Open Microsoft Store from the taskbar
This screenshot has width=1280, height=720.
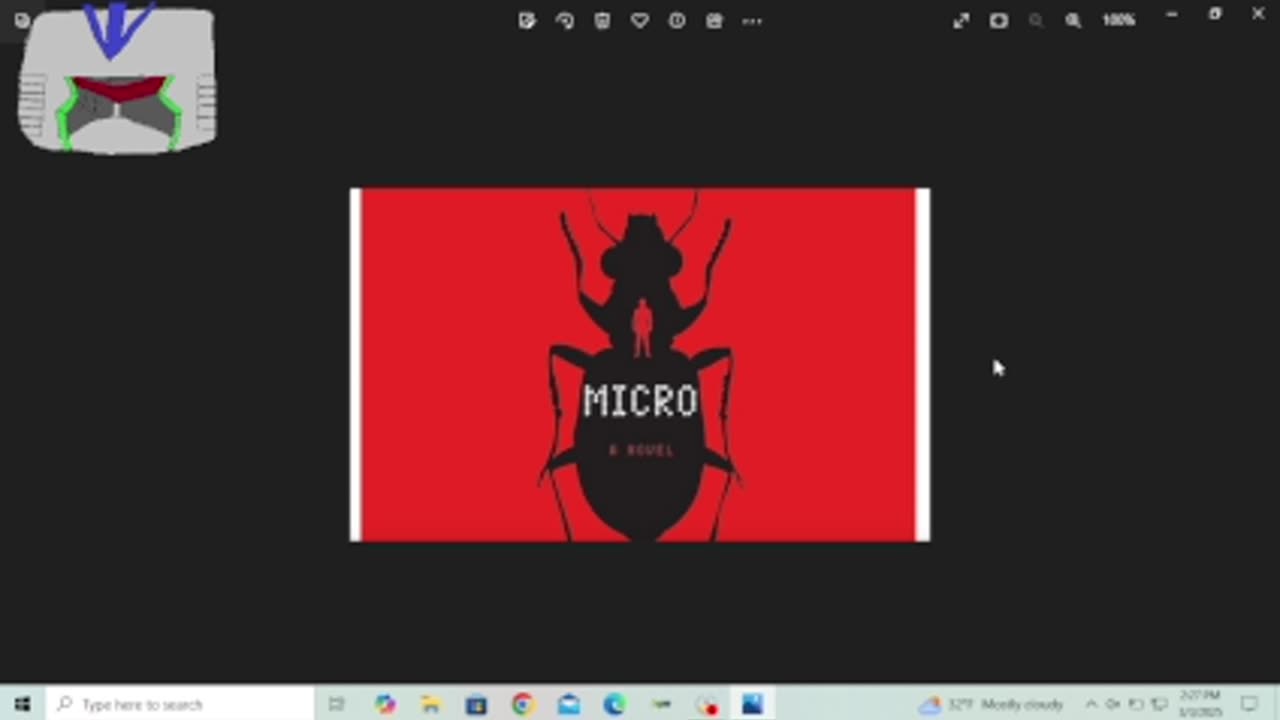point(476,704)
